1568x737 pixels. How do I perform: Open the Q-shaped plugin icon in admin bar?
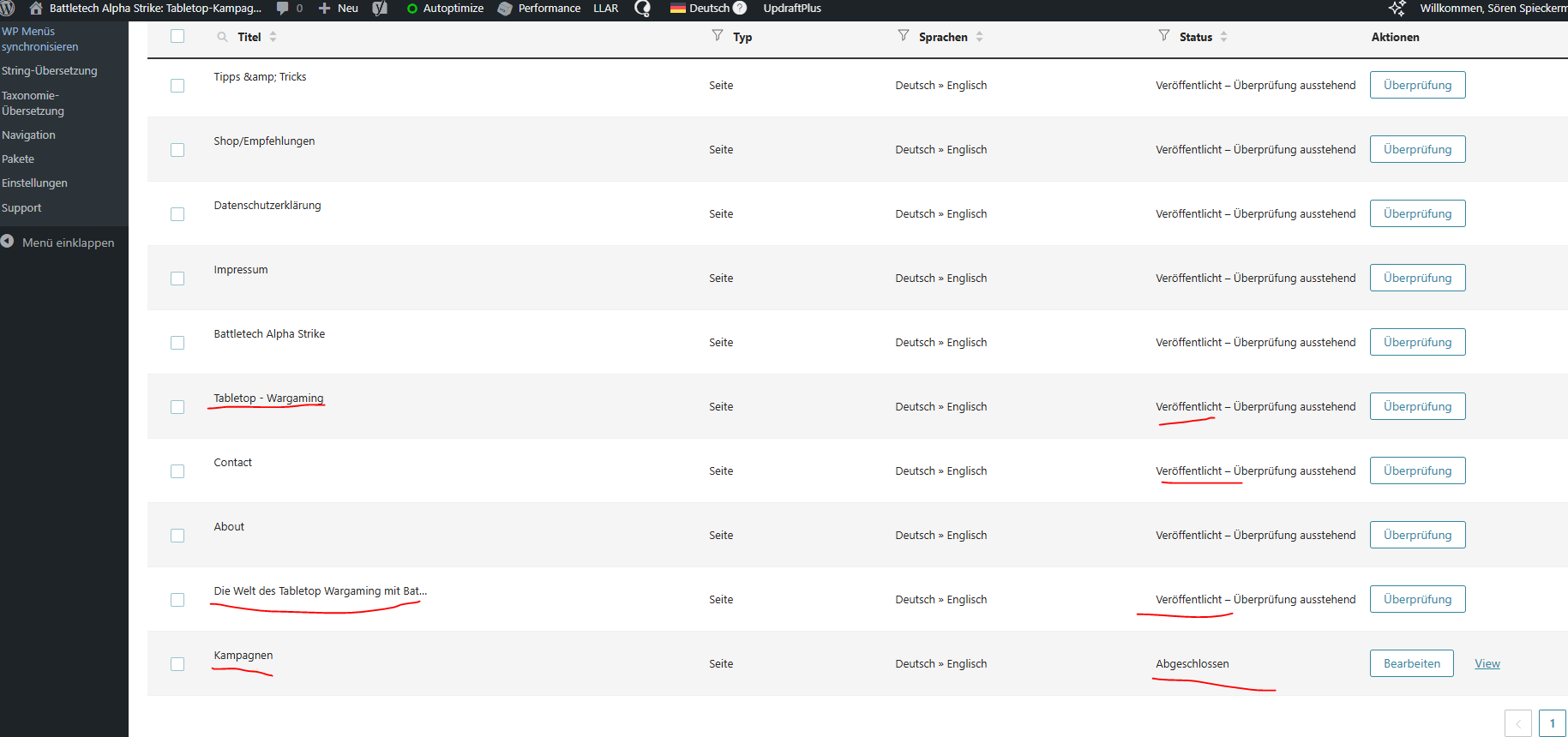[x=642, y=9]
